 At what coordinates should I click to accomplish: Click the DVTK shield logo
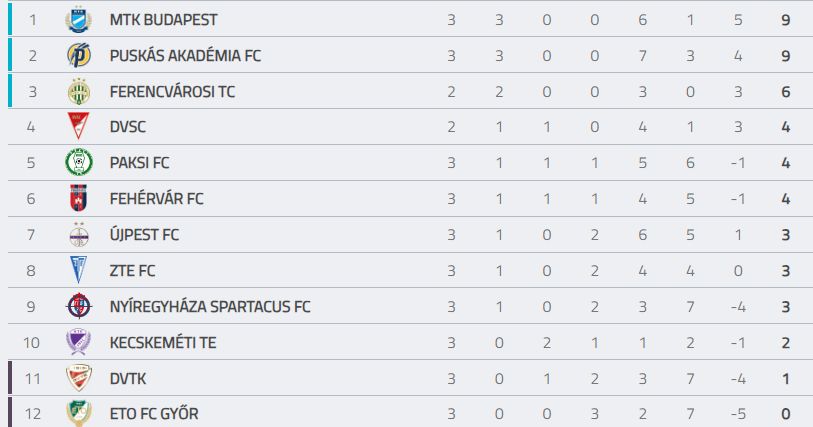(79, 378)
